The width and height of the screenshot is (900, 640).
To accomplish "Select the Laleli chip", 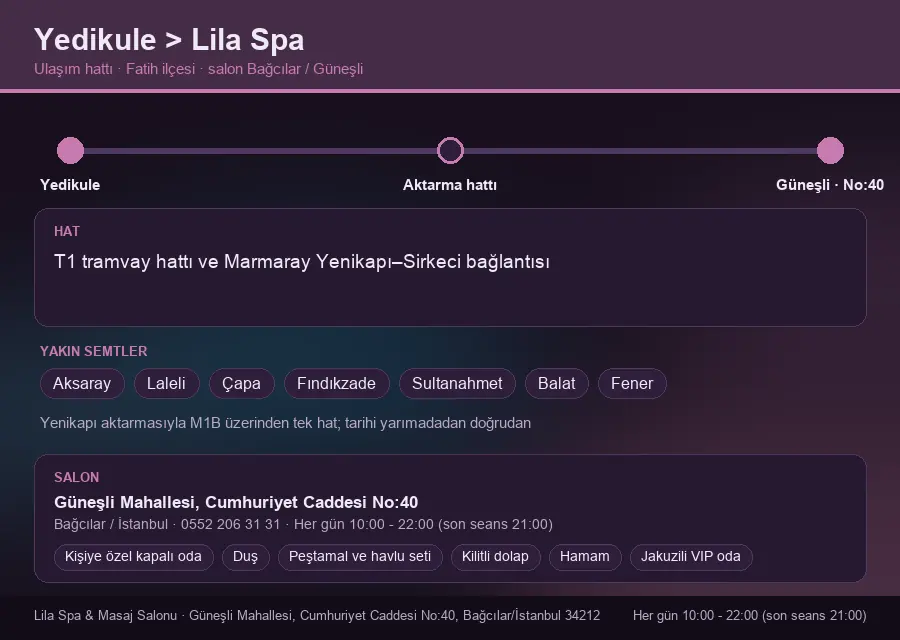I will [166, 383].
